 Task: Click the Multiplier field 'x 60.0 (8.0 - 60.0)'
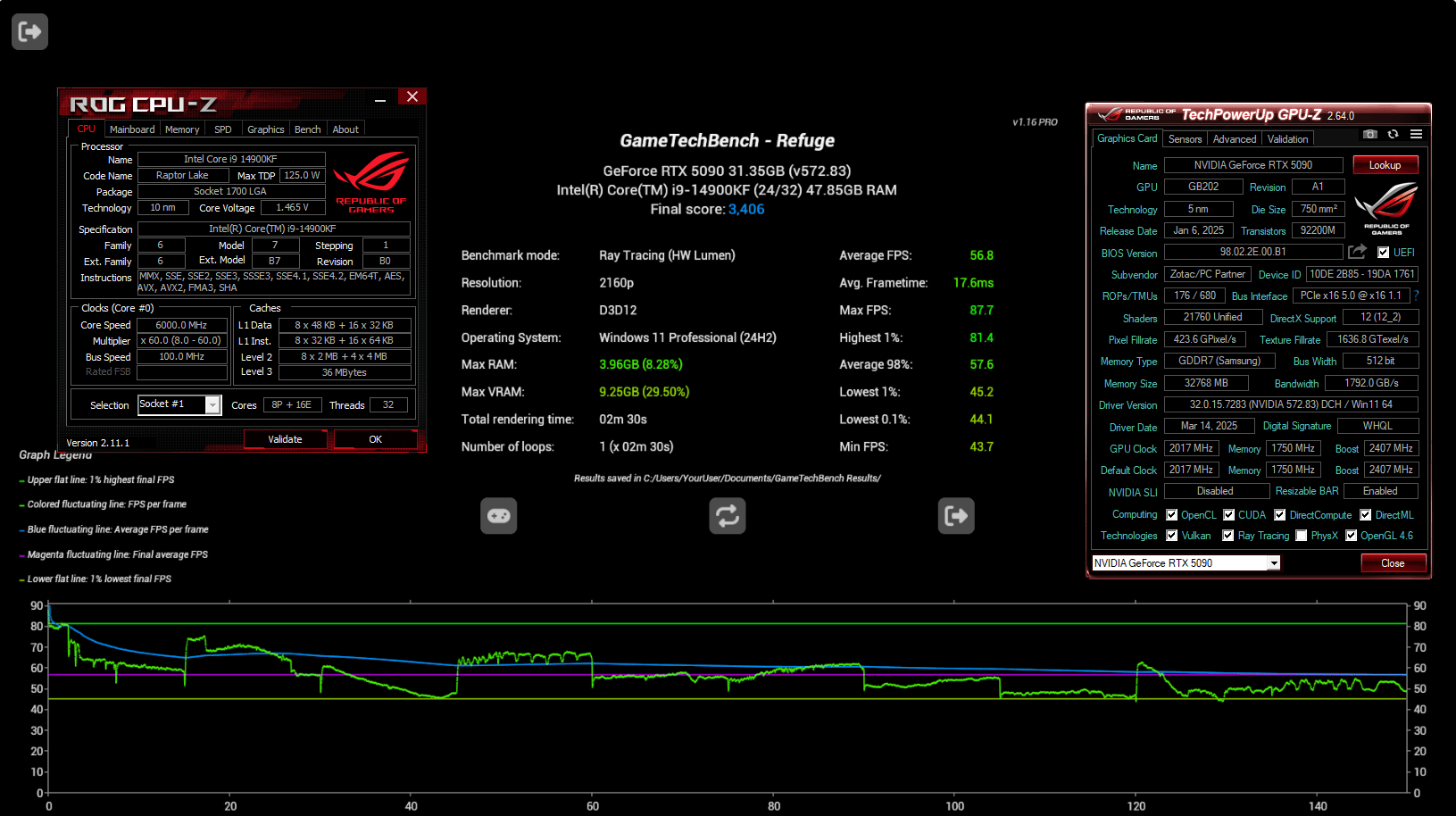point(181,341)
